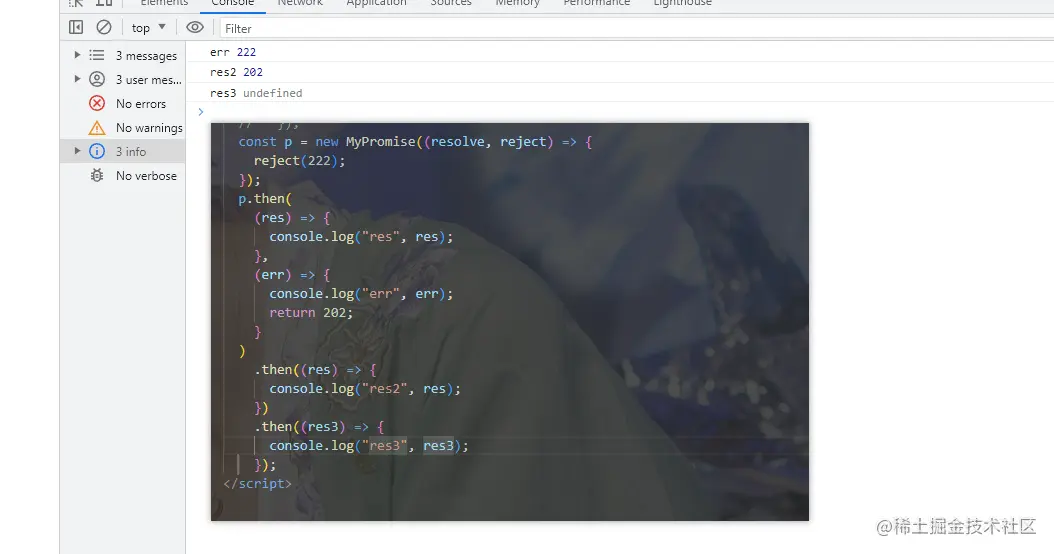Switch to the Sources tab
Screen dimensions: 1054x554
pyautogui.click(x=451, y=3)
